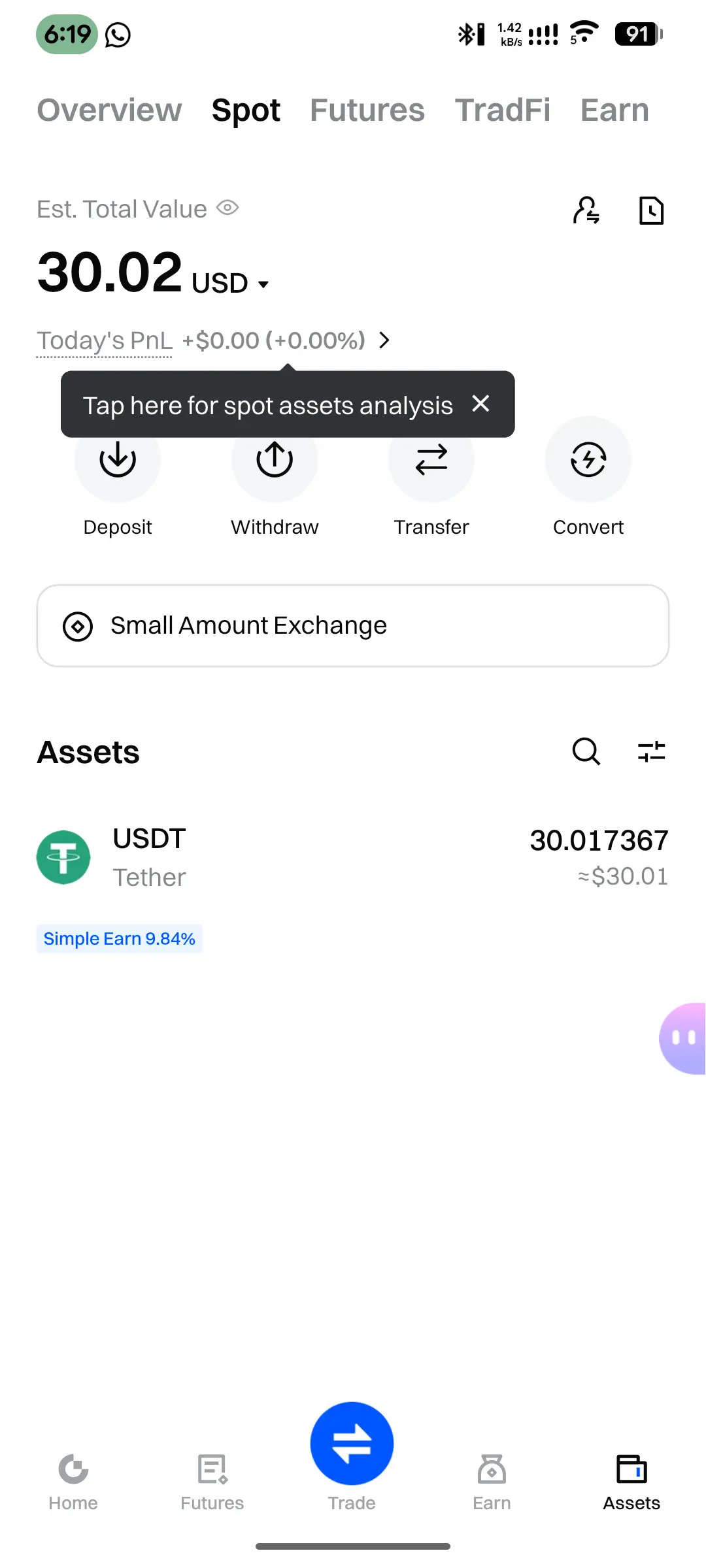This screenshot has width=706, height=1568.
Task: Tap the Deposit icon
Action: point(118,460)
